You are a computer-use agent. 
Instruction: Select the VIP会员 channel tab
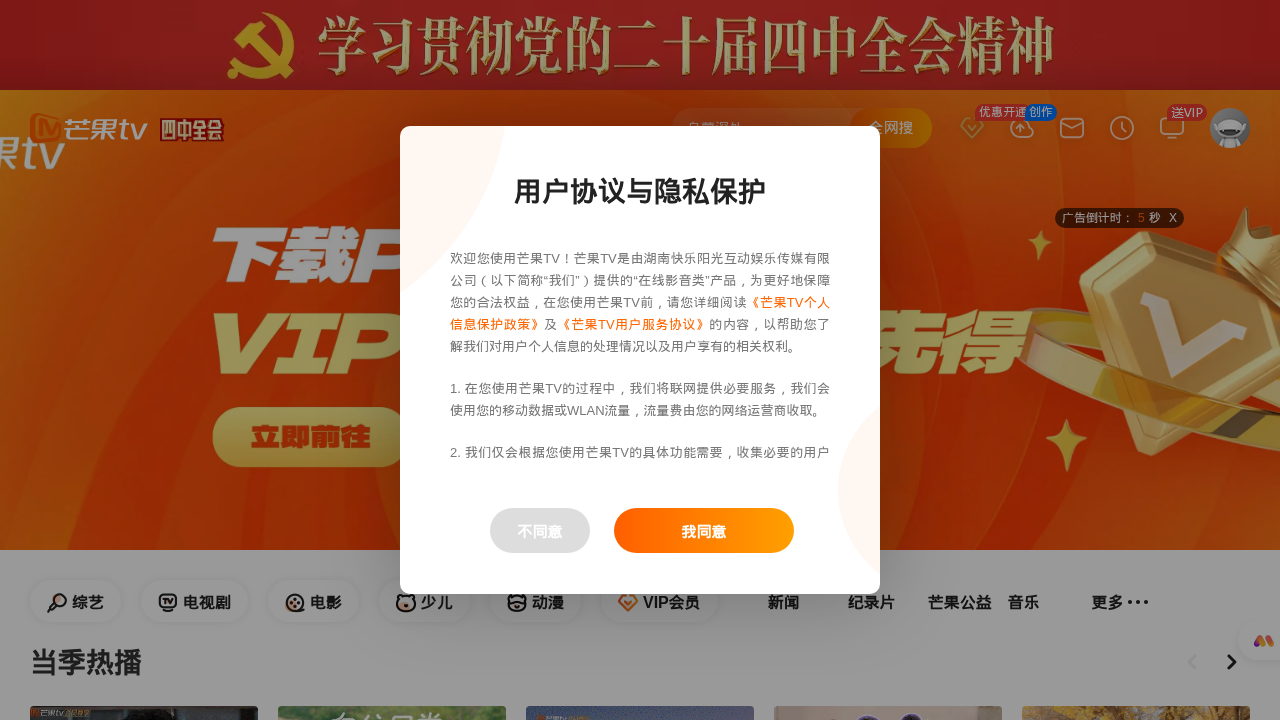tap(659, 602)
